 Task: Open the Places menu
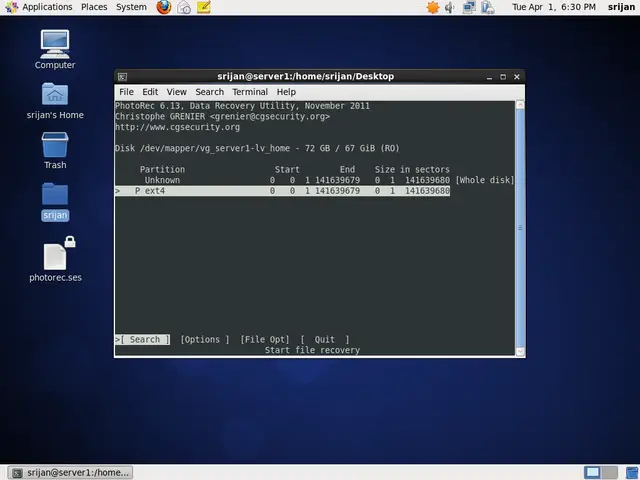click(94, 7)
